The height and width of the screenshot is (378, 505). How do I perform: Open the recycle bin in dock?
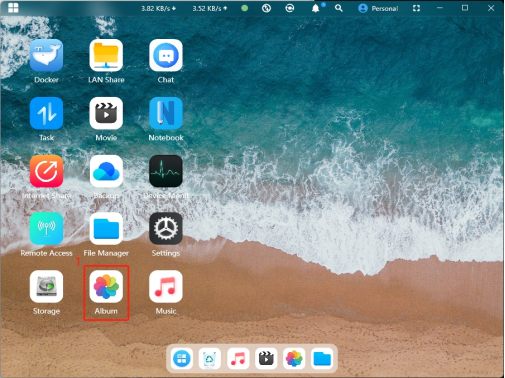210,359
